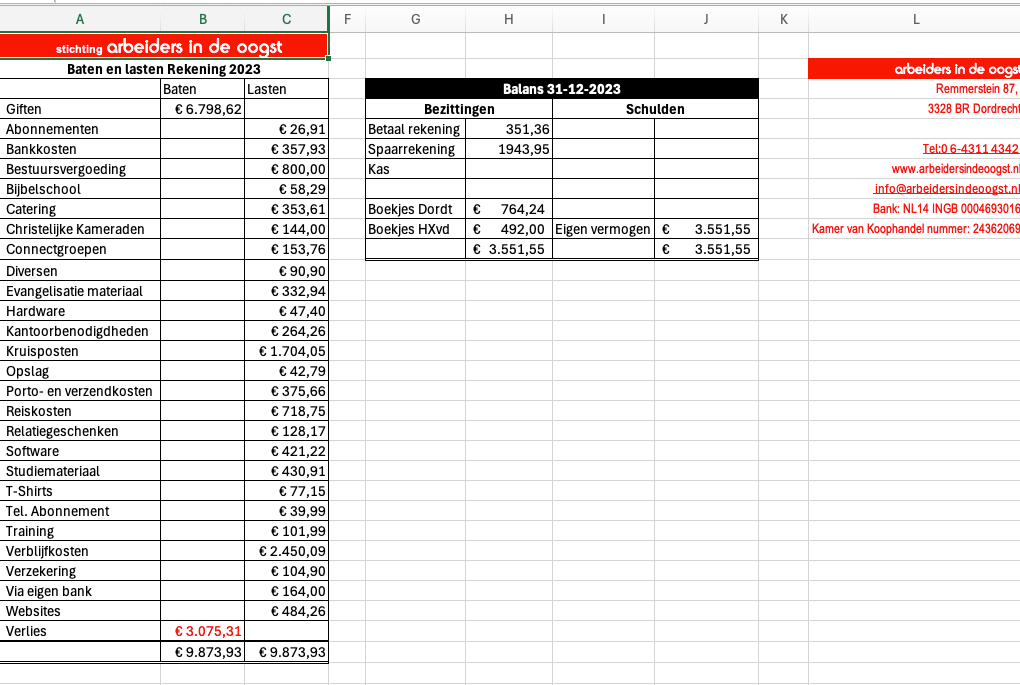Click the 'Bestuursvergoeding' row label
The height and width of the screenshot is (685, 1020).
click(66, 170)
